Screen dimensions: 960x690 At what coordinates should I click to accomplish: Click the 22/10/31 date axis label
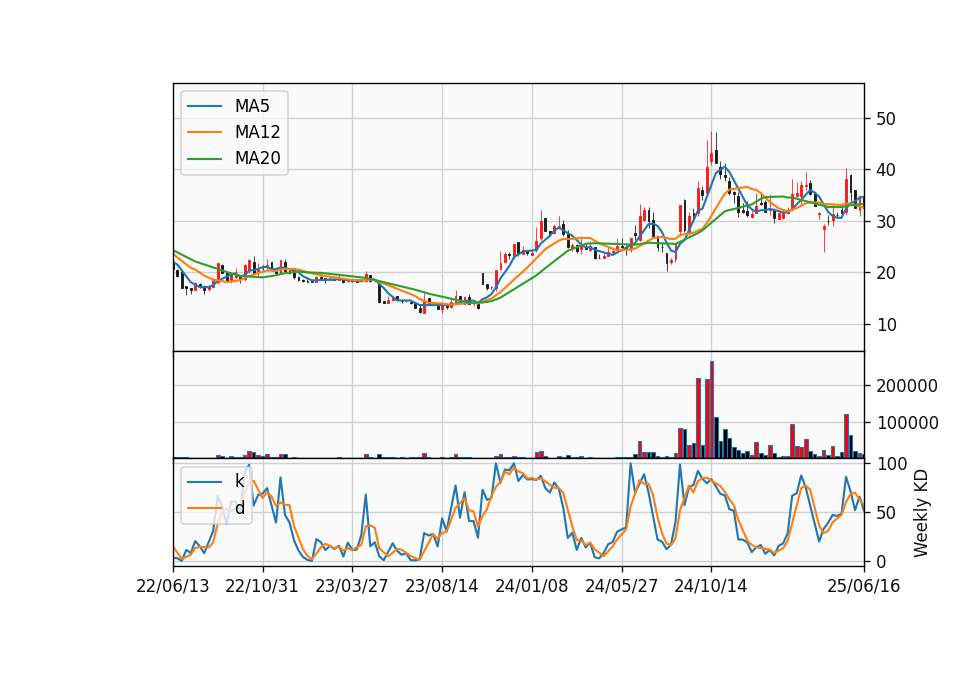coord(261,586)
